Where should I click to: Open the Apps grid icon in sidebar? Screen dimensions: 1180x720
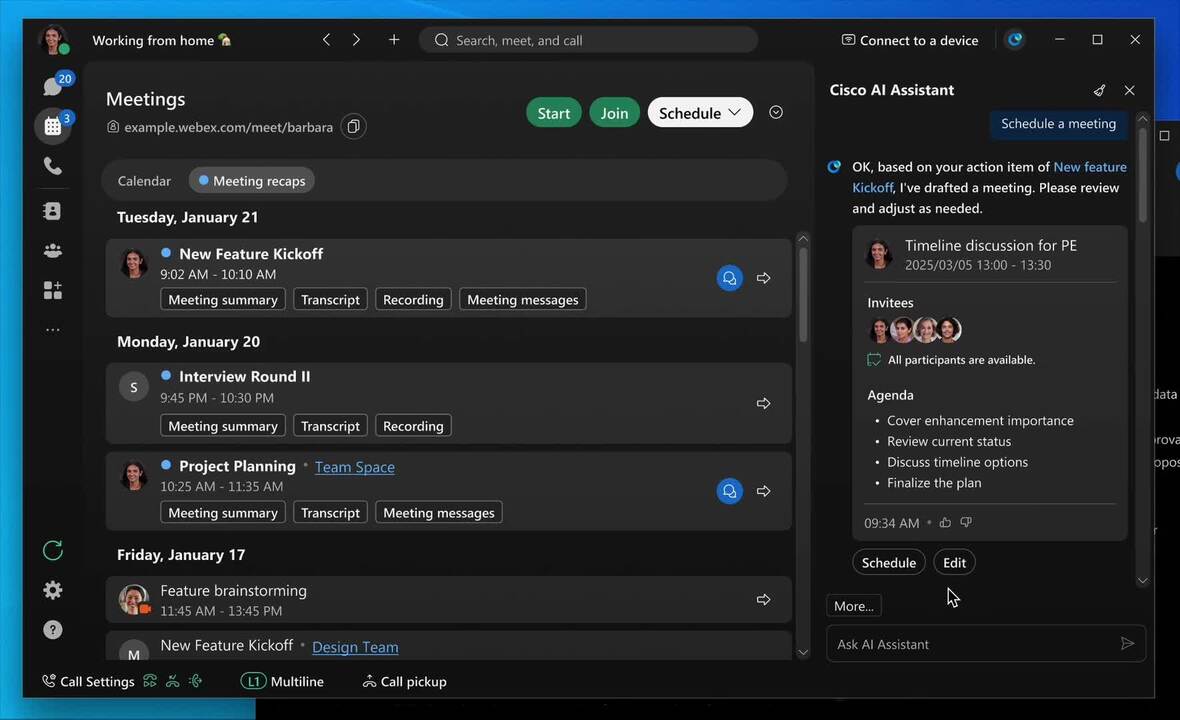[x=53, y=290]
